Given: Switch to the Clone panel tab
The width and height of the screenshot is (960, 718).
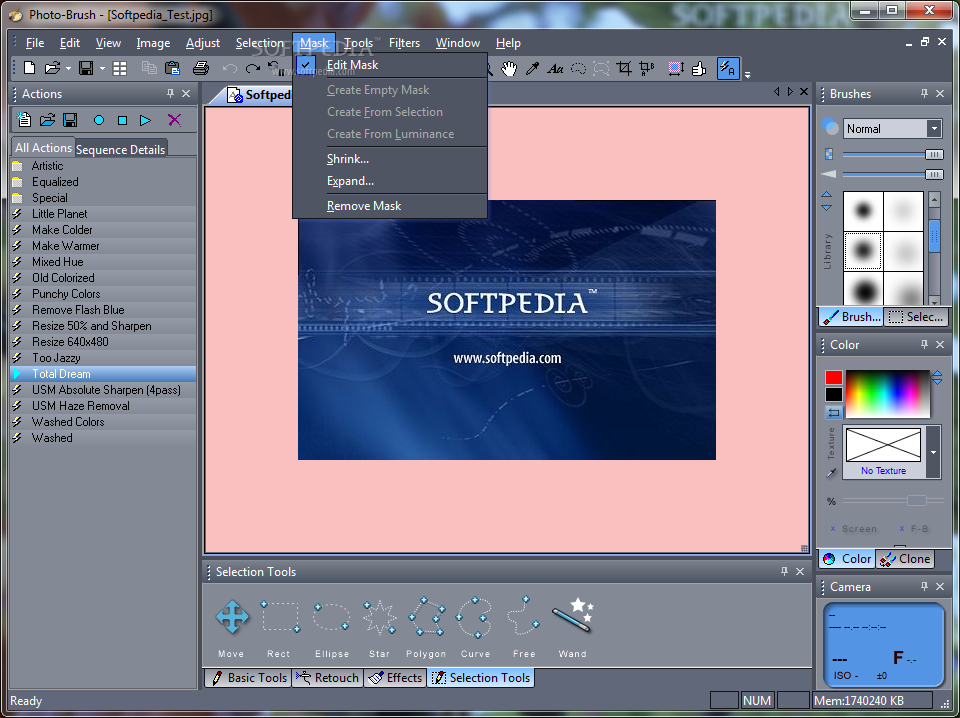Looking at the screenshot, I should [906, 559].
